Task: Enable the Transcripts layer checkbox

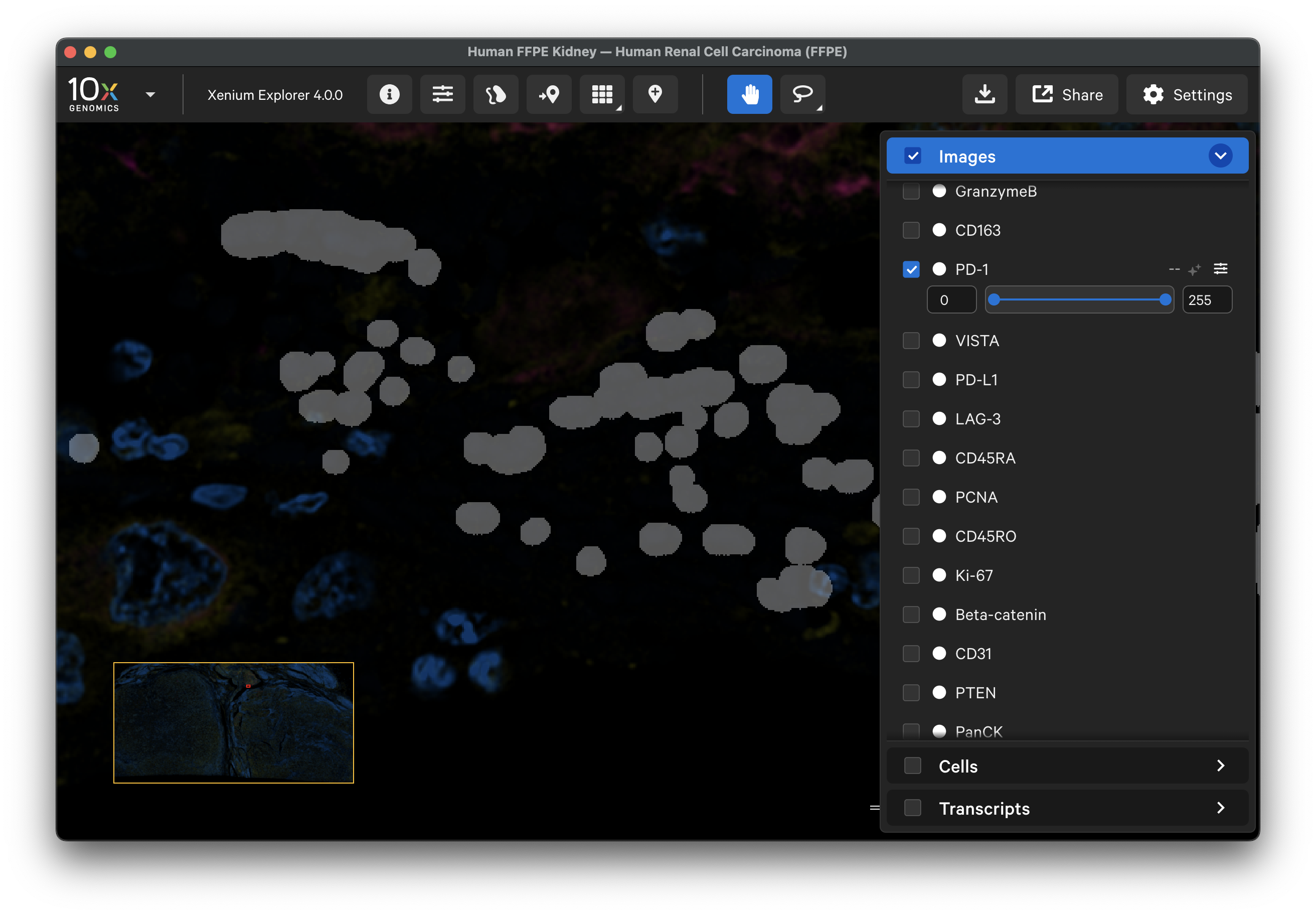Action: point(913,808)
